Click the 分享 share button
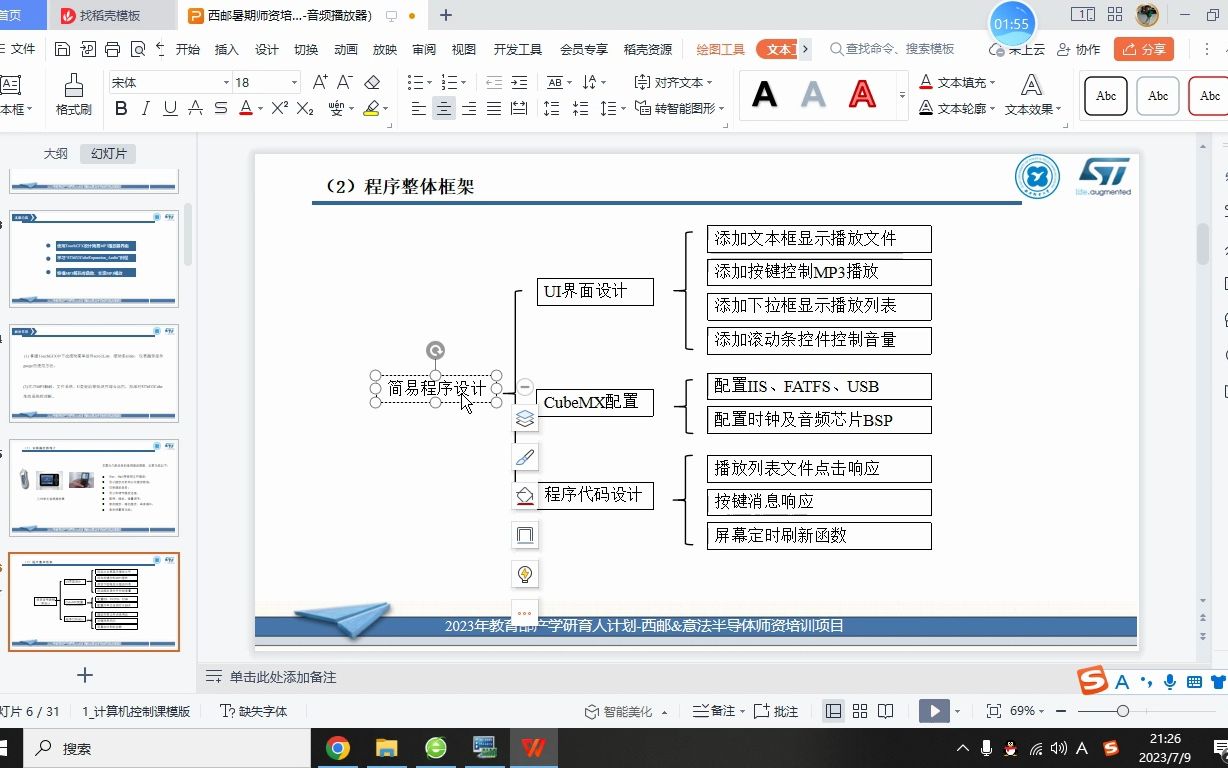This screenshot has height=768, width=1228. (1143, 48)
